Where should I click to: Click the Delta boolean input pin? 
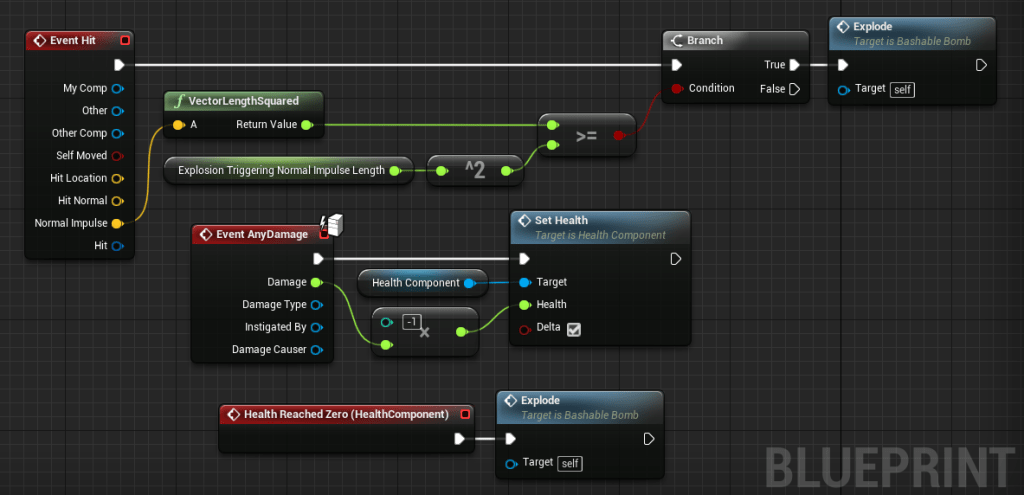523,329
